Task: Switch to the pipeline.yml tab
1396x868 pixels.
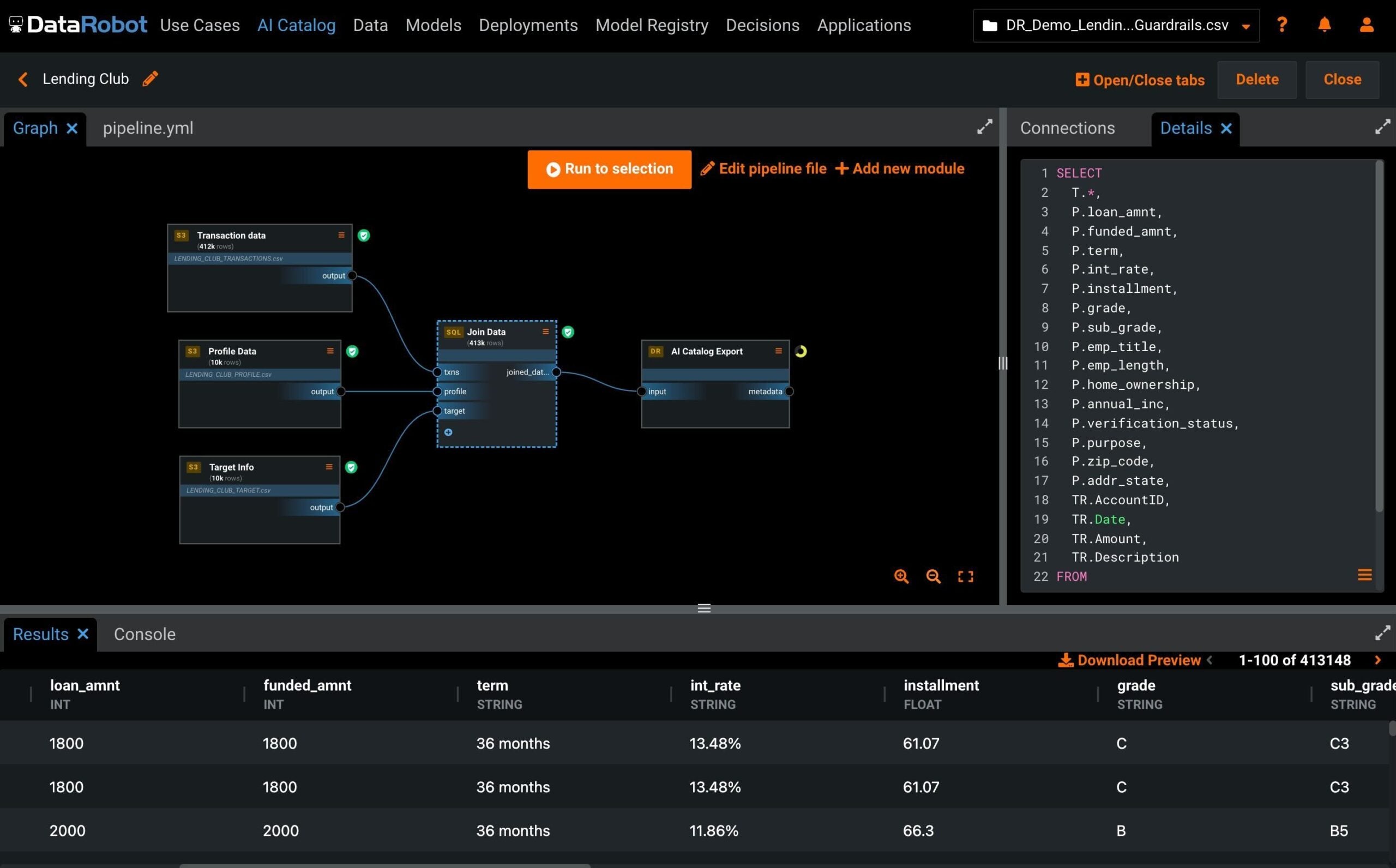Action: [148, 128]
